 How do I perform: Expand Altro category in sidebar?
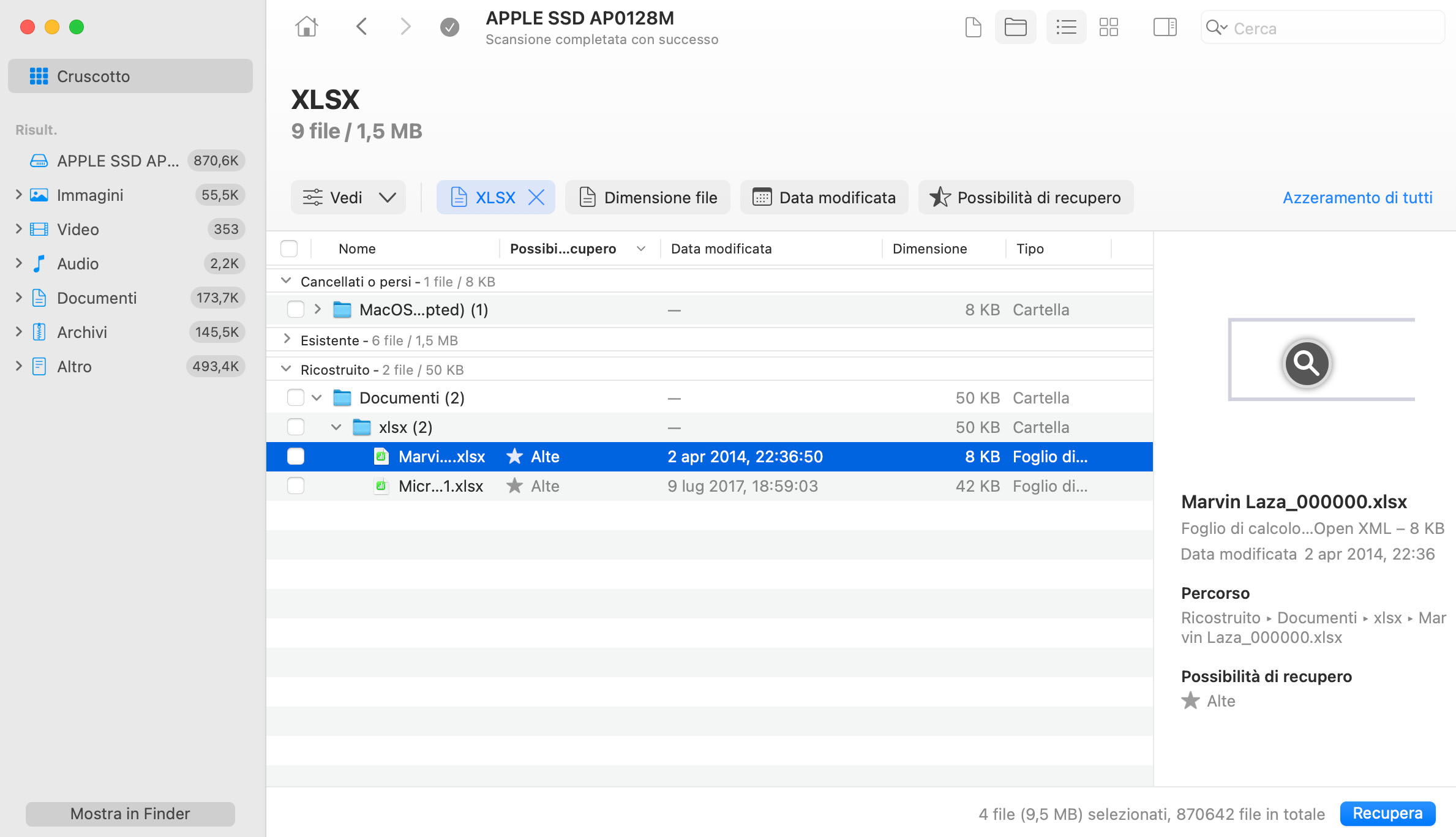(x=18, y=366)
